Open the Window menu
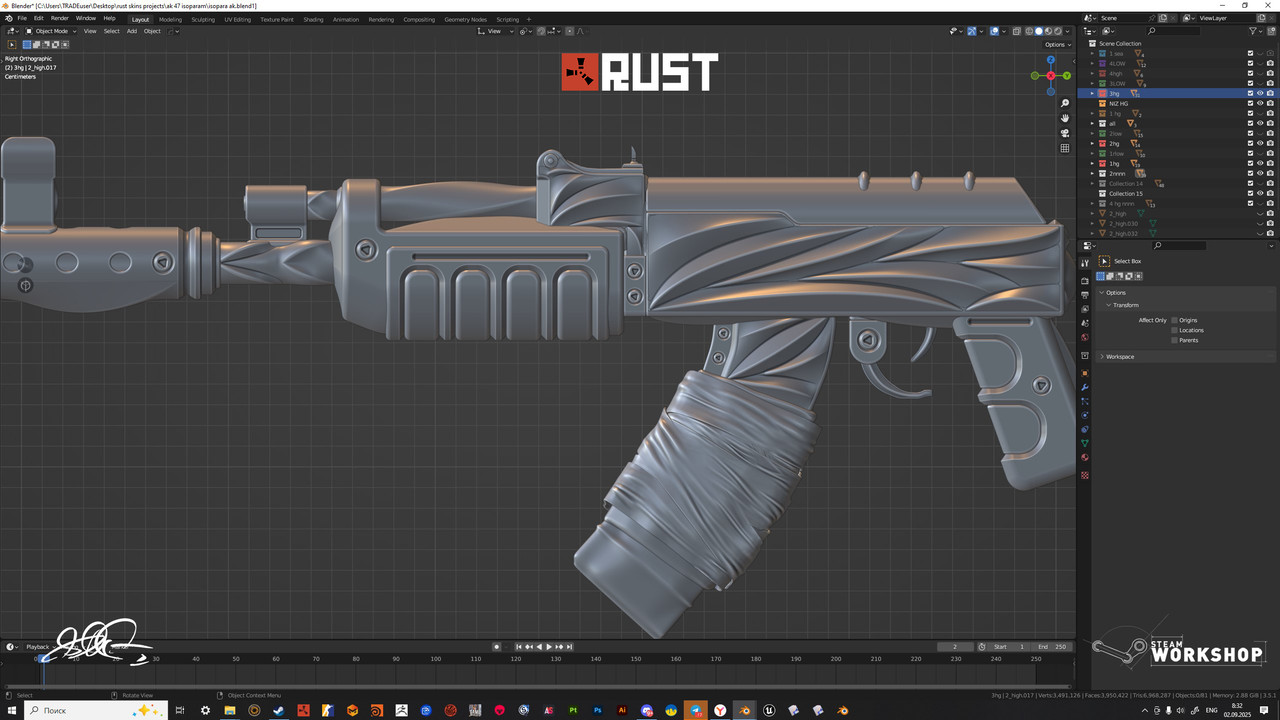 coord(86,18)
